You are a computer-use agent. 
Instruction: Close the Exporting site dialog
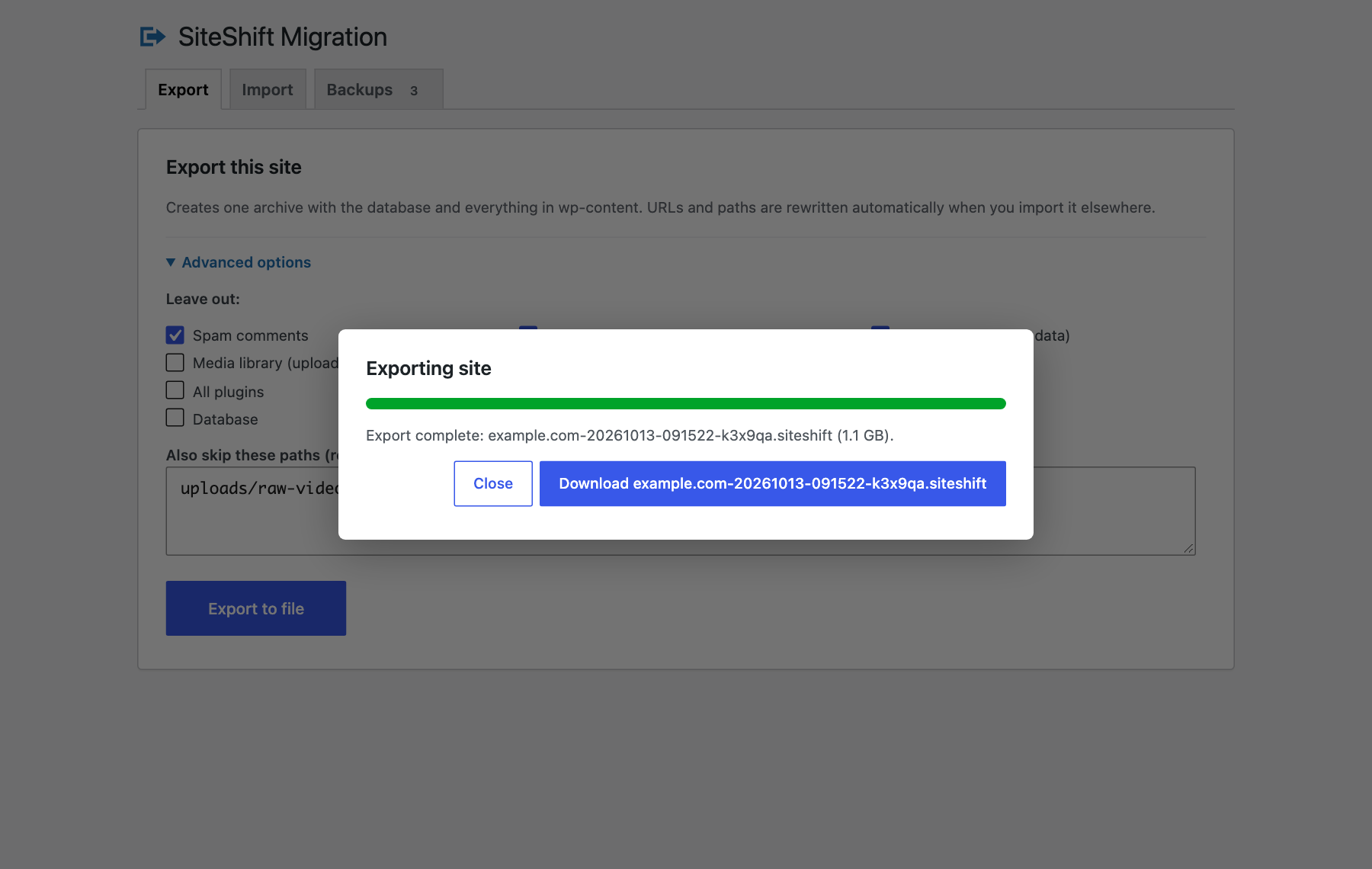pyautogui.click(x=493, y=483)
